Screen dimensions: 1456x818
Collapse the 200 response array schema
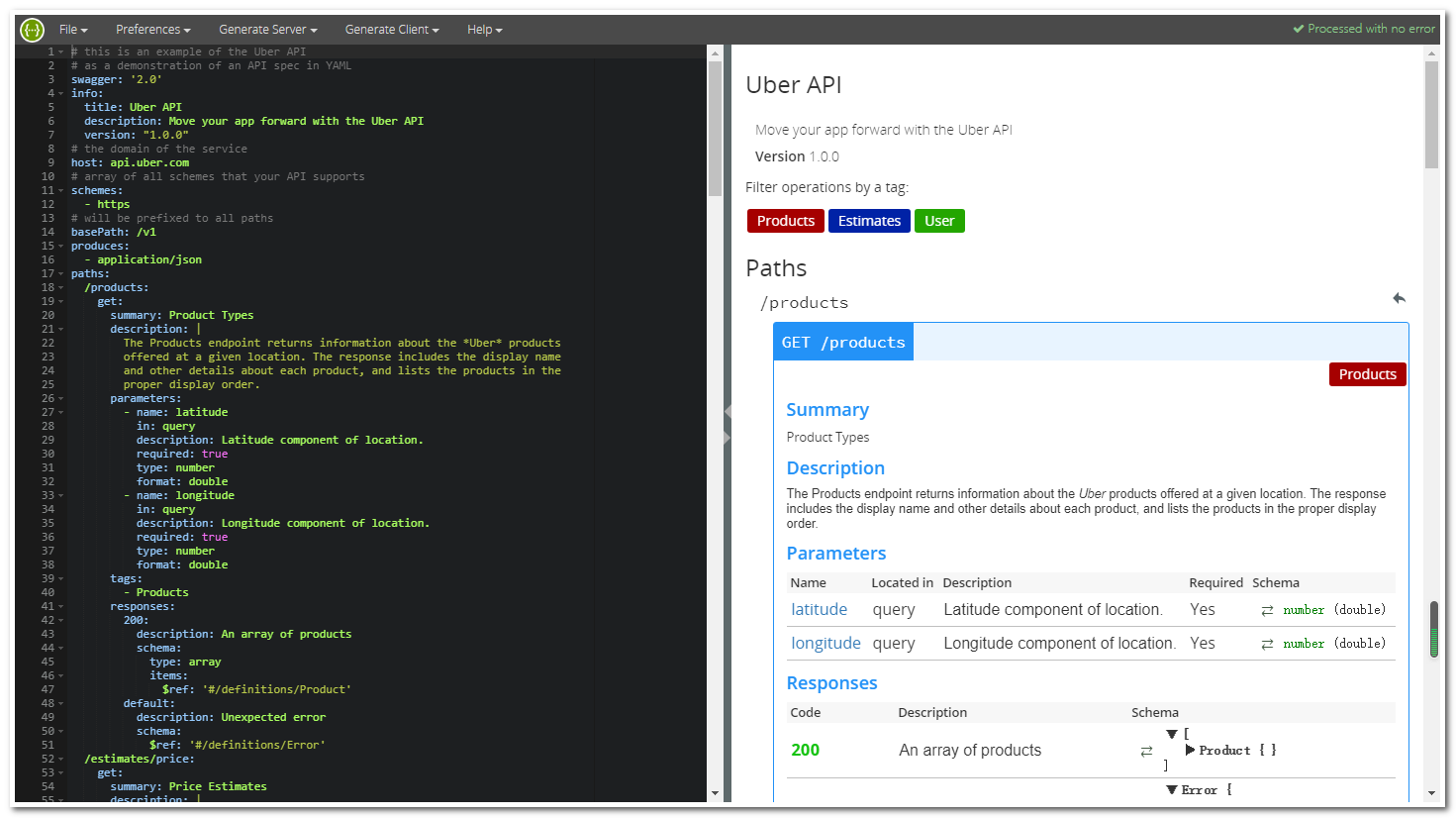click(x=1172, y=734)
